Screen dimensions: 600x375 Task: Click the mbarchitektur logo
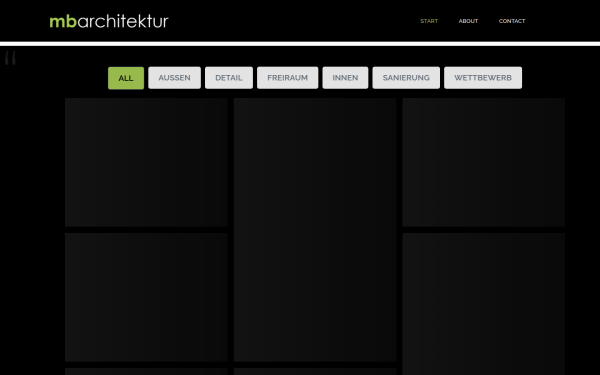pyautogui.click(x=109, y=21)
